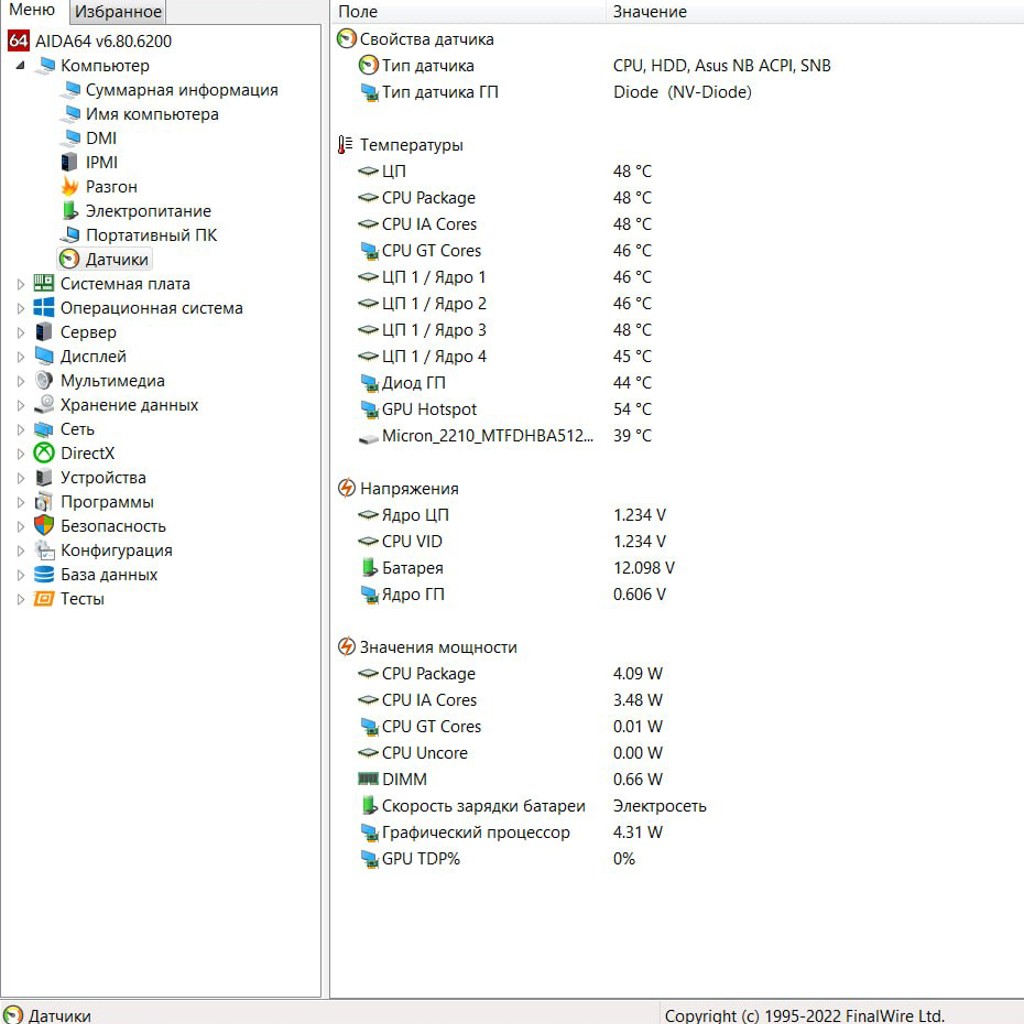
Task: Click the Системная плата motherboard icon
Action: [44, 283]
